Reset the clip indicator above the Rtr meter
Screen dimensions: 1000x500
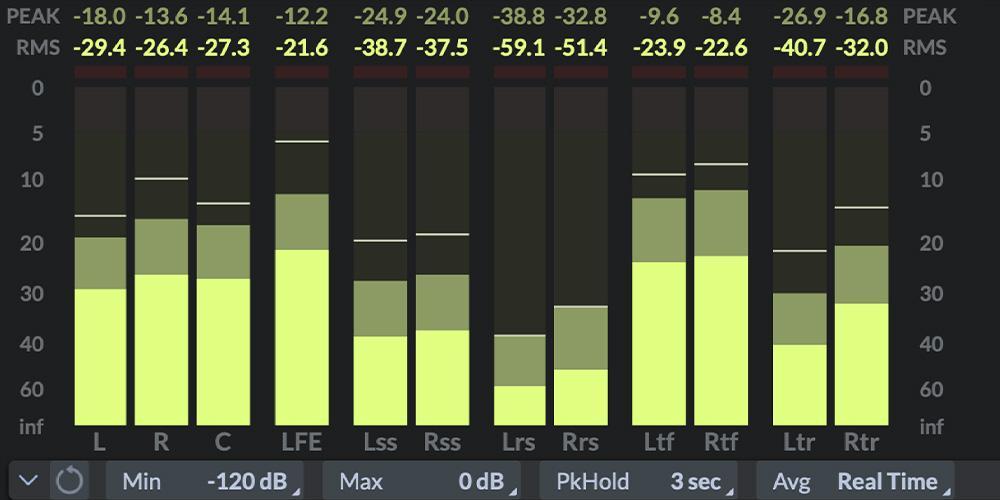pyautogui.click(x=862, y=72)
